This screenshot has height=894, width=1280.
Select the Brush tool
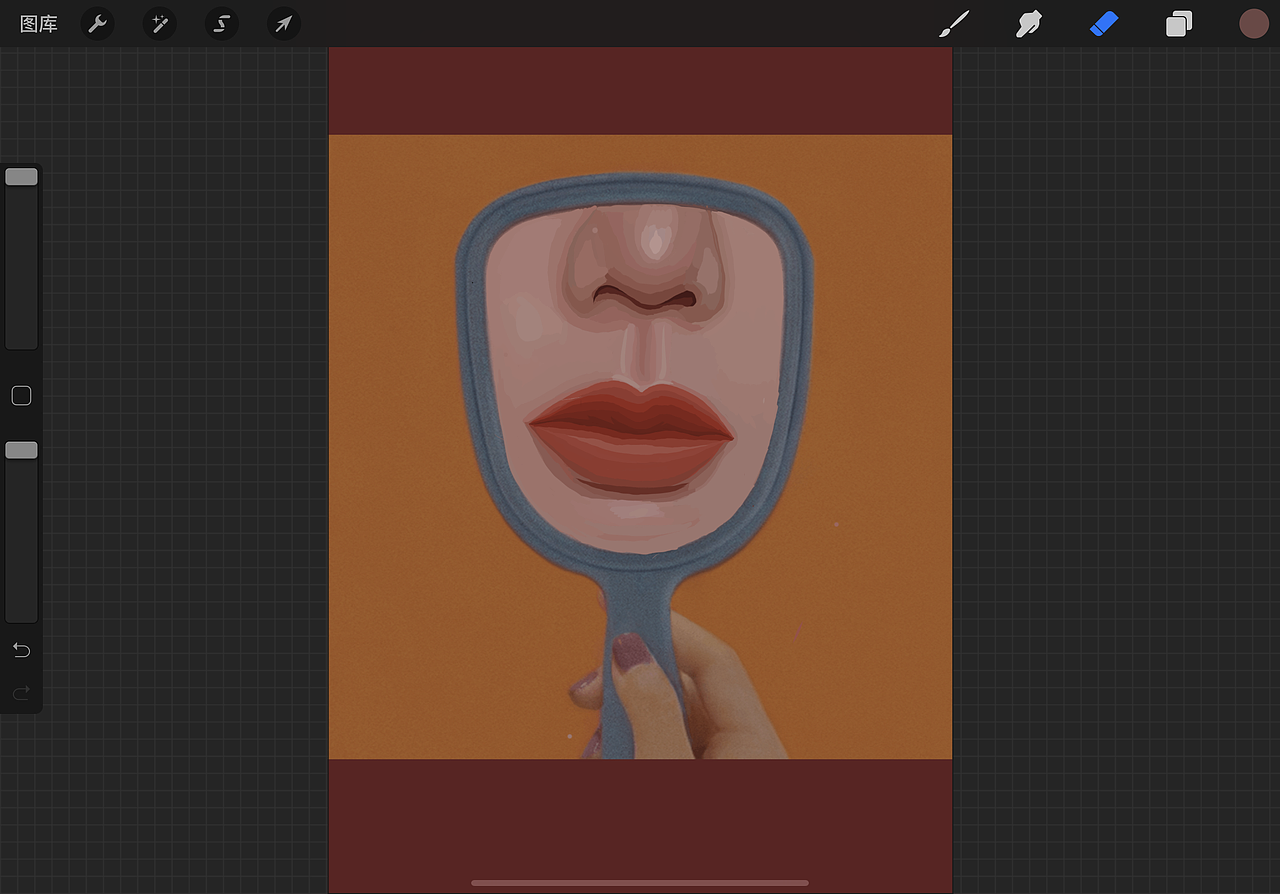click(954, 24)
